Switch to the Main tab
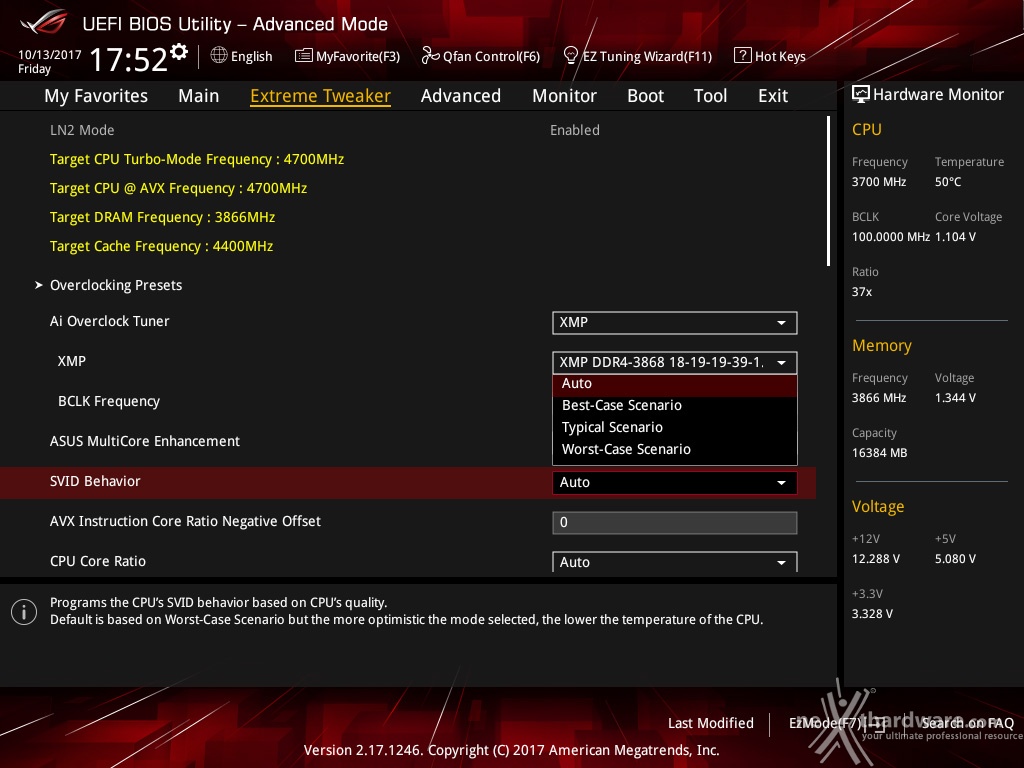Image resolution: width=1024 pixels, height=768 pixels. click(x=199, y=96)
